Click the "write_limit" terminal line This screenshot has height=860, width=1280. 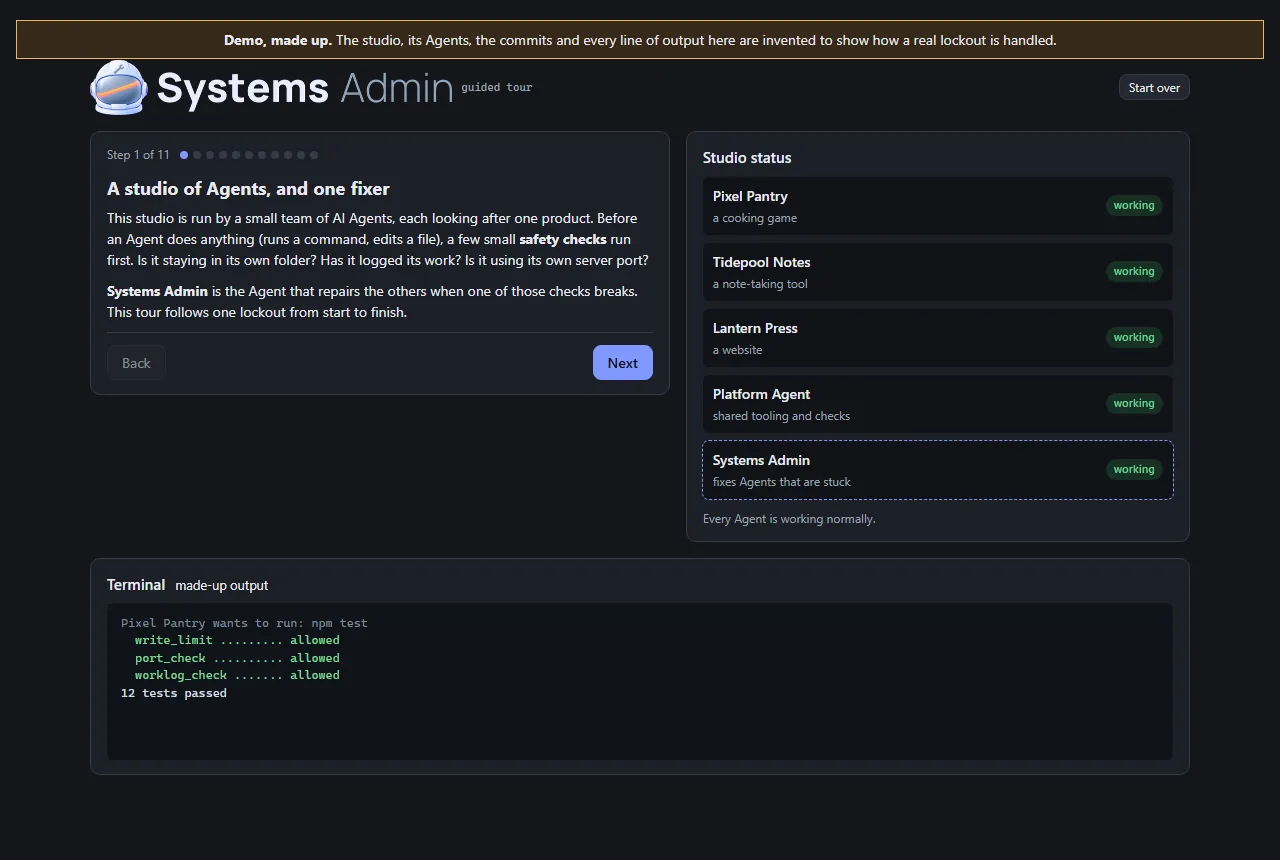(x=237, y=640)
